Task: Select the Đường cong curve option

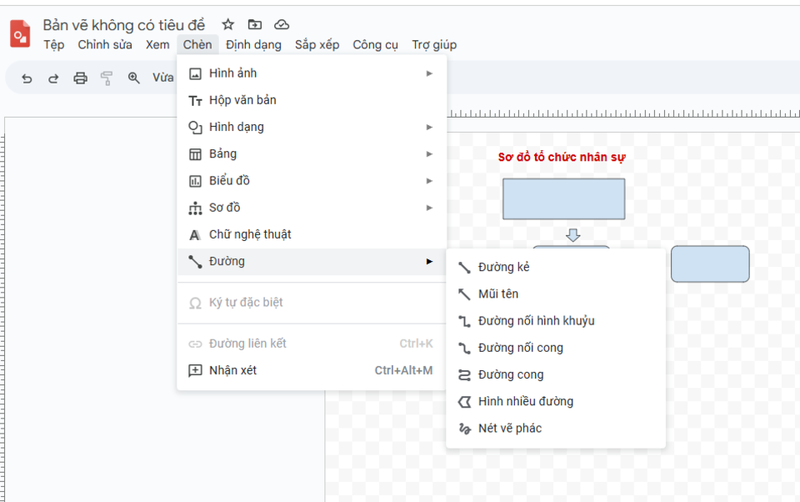Action: (x=556, y=374)
